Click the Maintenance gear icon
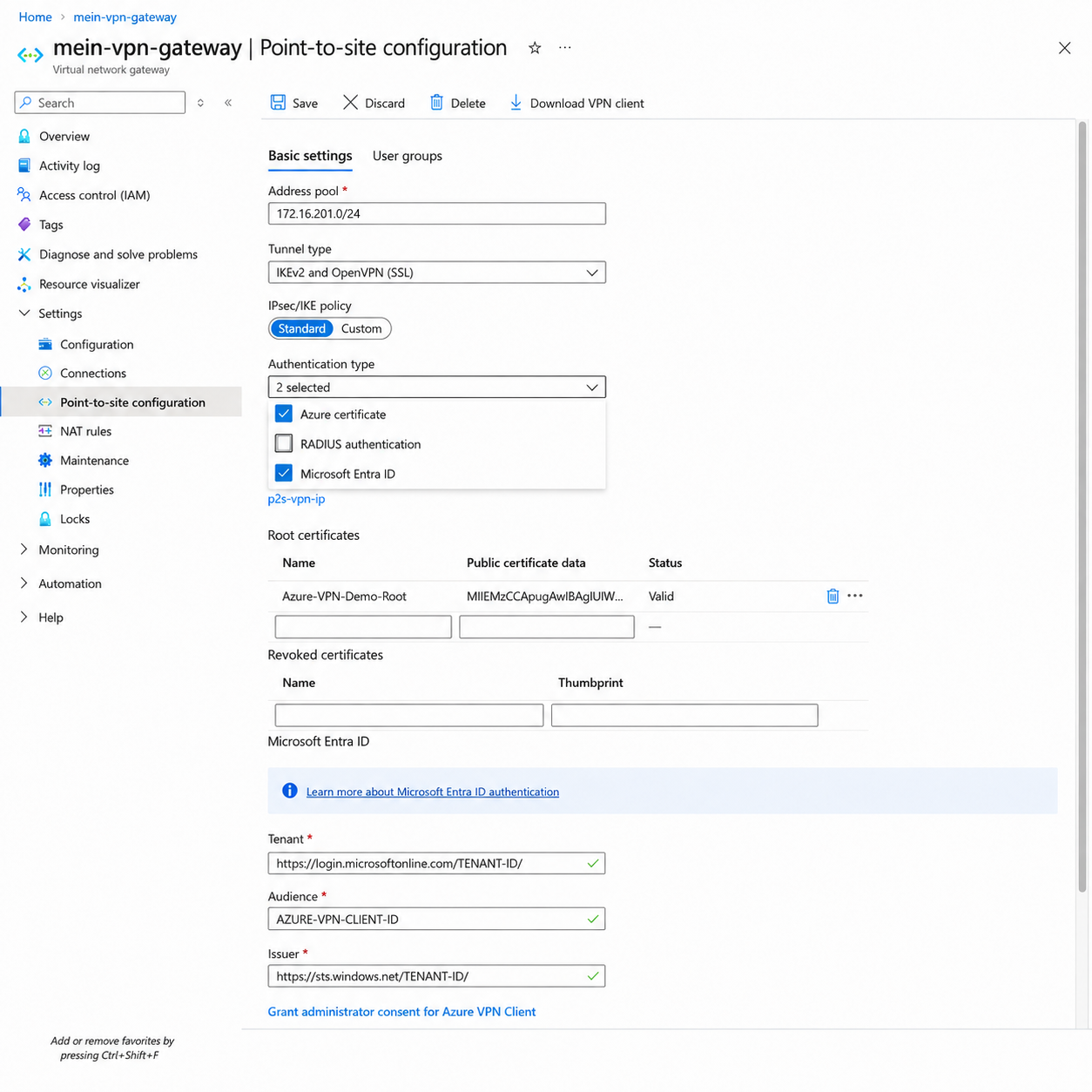The image size is (1092, 1092). 45,460
